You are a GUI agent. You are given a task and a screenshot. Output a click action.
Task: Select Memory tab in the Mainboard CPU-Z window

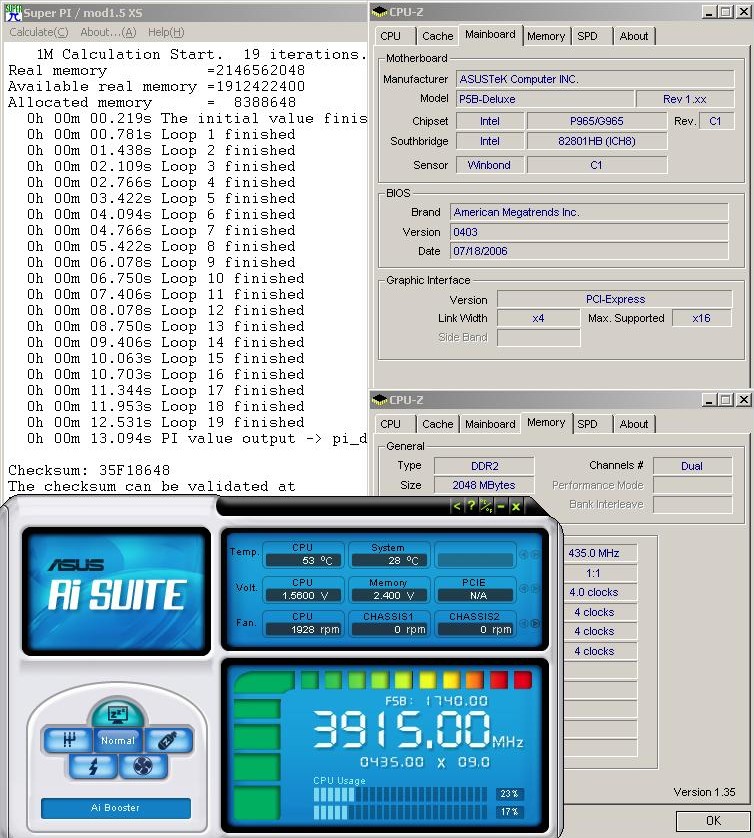[x=546, y=36]
